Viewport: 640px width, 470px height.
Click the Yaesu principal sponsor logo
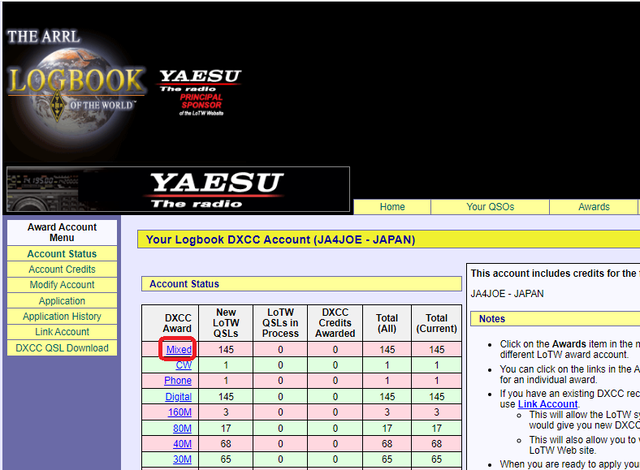[200, 93]
